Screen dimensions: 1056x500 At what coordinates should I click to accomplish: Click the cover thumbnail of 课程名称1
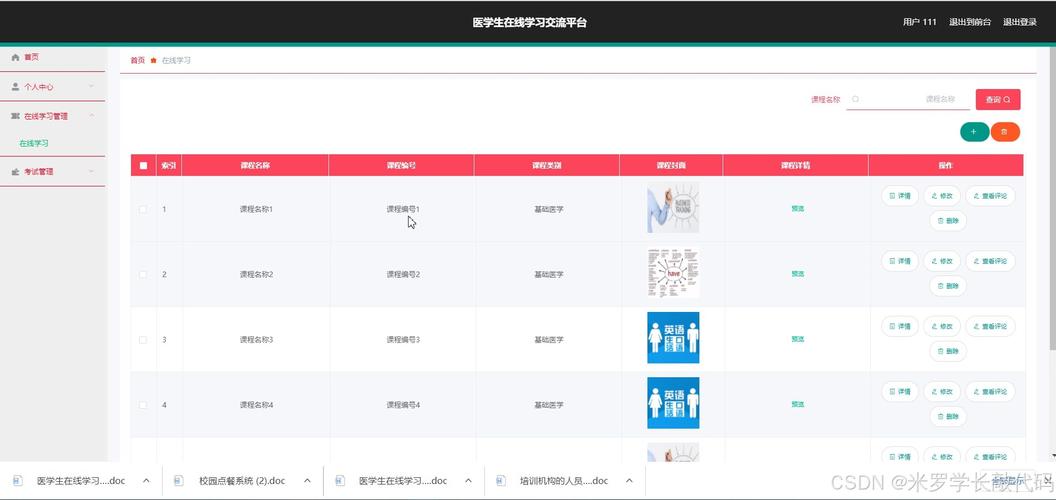coord(673,208)
